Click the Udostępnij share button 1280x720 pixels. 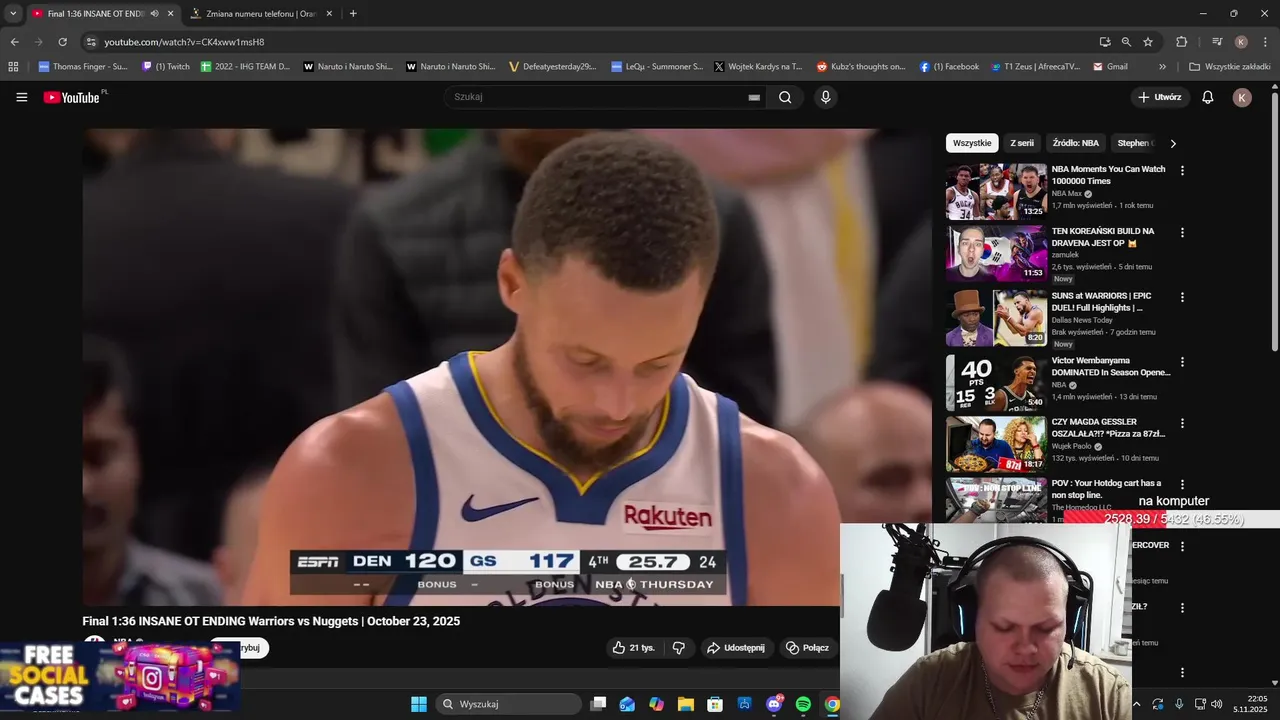735,648
